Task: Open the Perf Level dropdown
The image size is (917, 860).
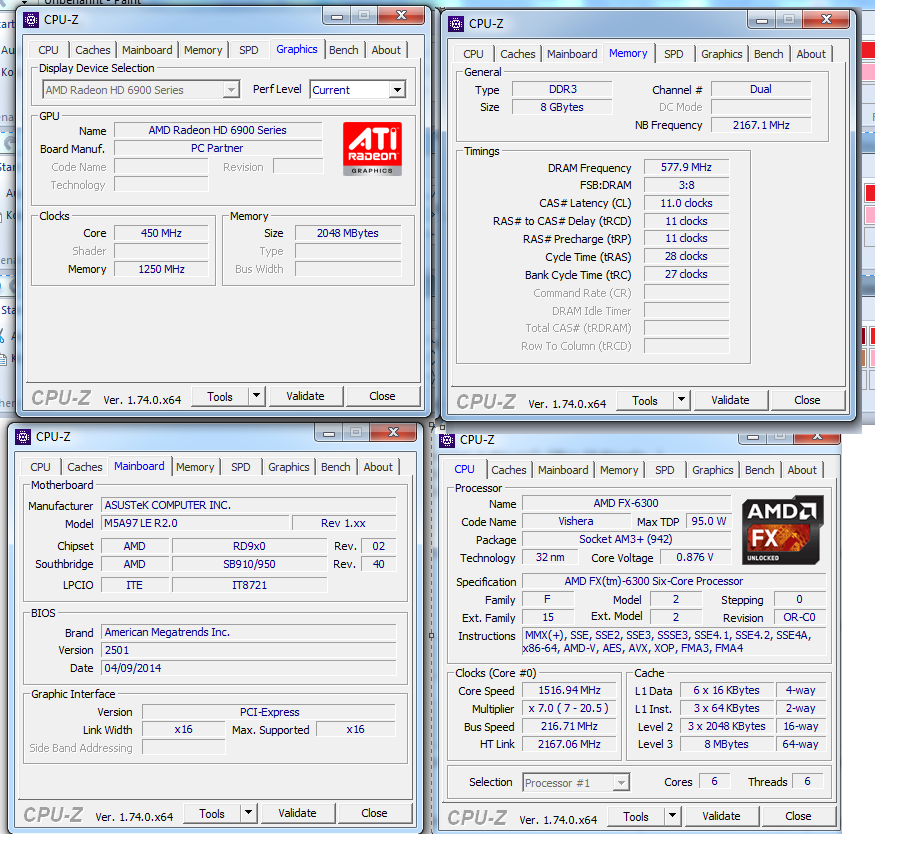Action: (397, 90)
